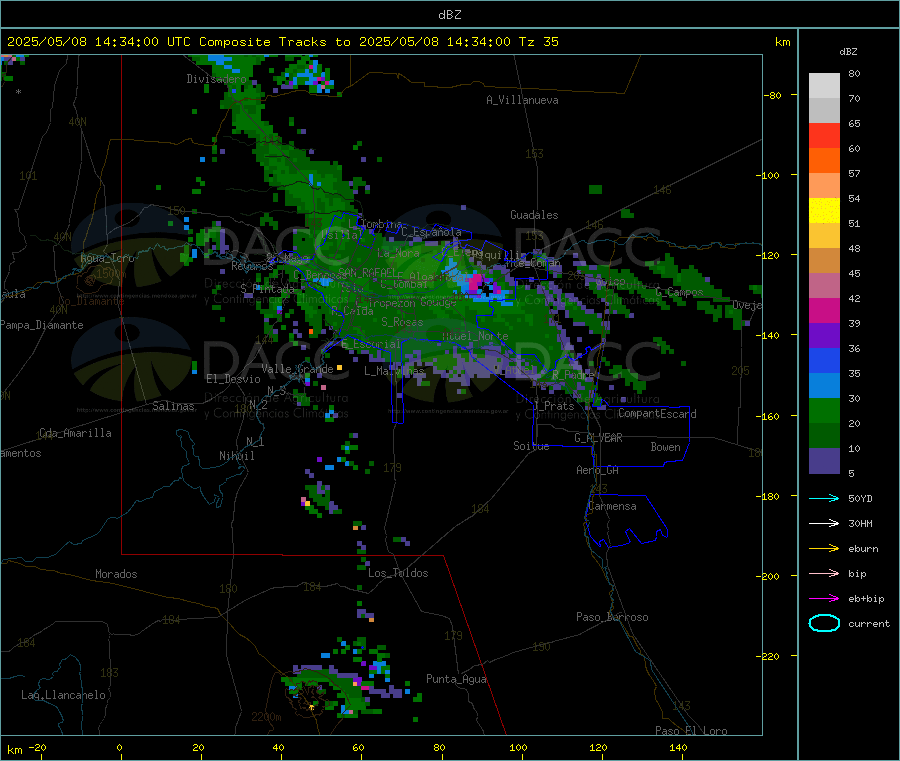Select the dark green swatch between 20 and 10
This screenshot has width=900, height=761.
[x=824, y=436]
